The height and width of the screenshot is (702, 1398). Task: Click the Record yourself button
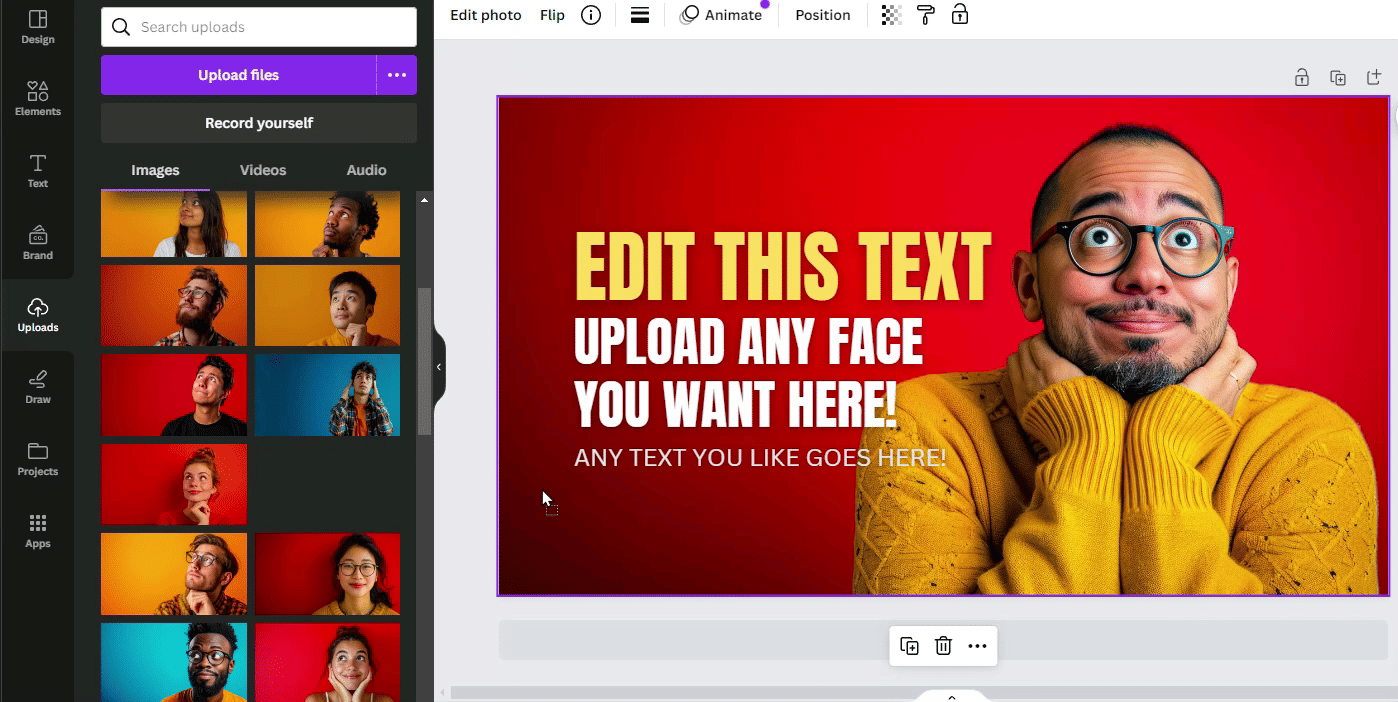(x=259, y=123)
